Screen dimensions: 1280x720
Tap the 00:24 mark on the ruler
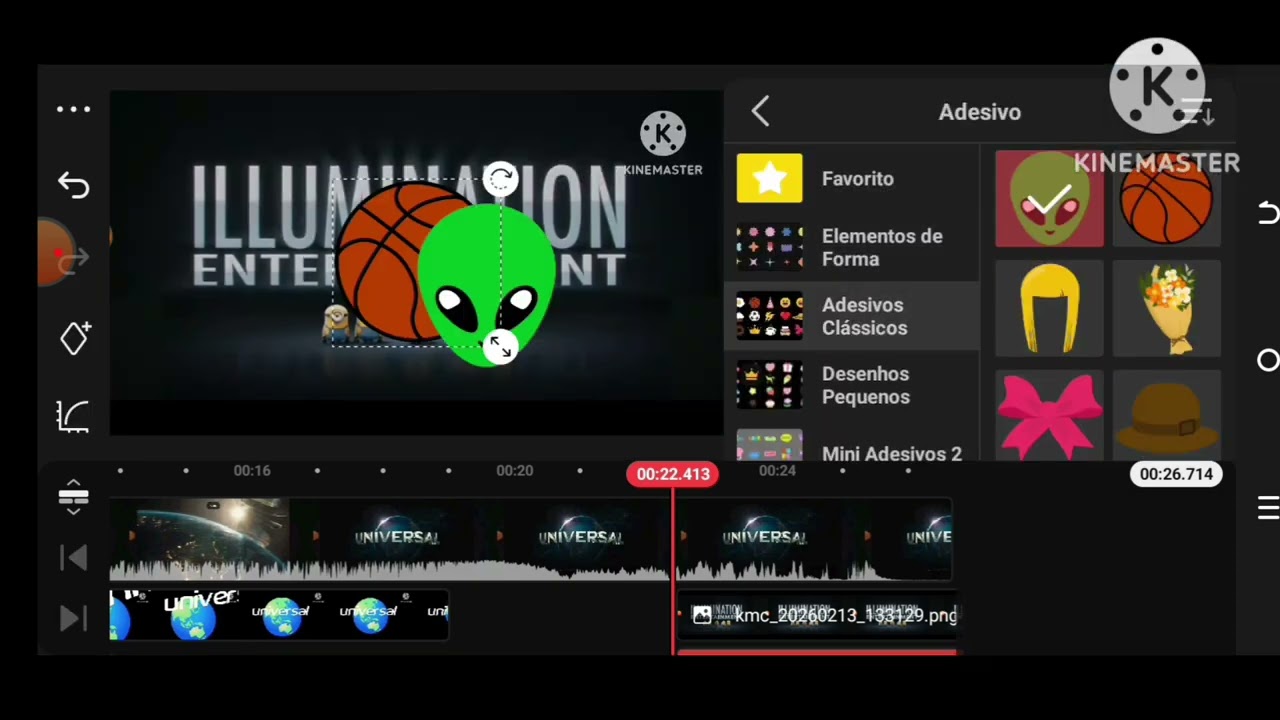(777, 470)
